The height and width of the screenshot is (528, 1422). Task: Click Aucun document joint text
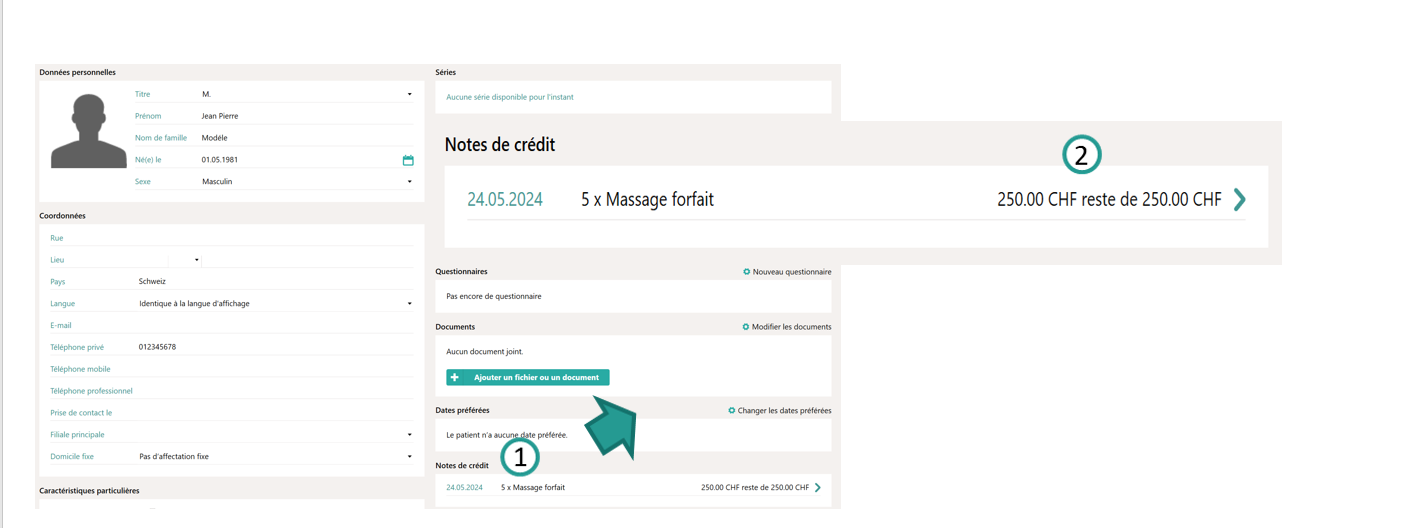pyautogui.click(x=485, y=352)
